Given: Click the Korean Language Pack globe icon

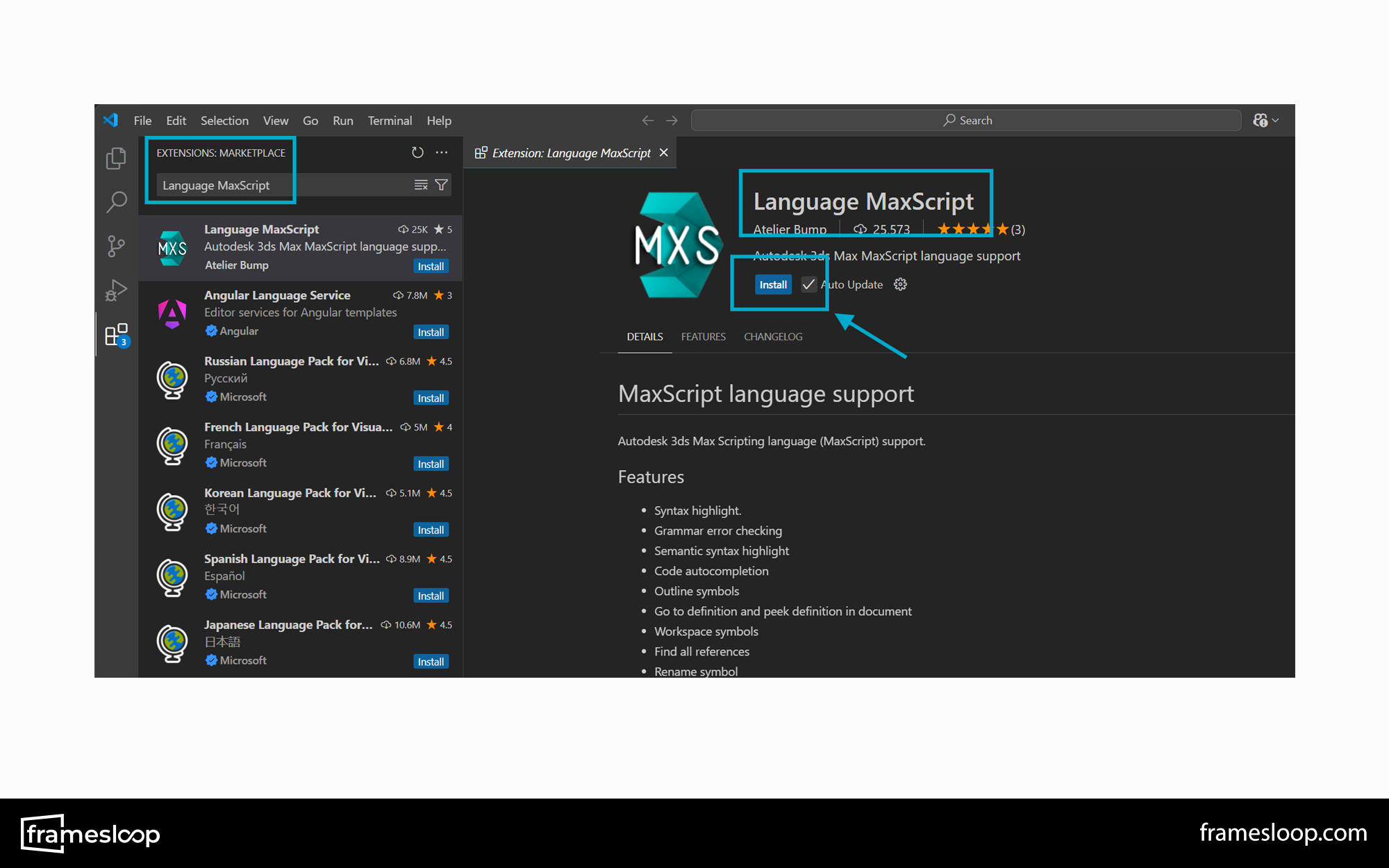Looking at the screenshot, I should [172, 512].
